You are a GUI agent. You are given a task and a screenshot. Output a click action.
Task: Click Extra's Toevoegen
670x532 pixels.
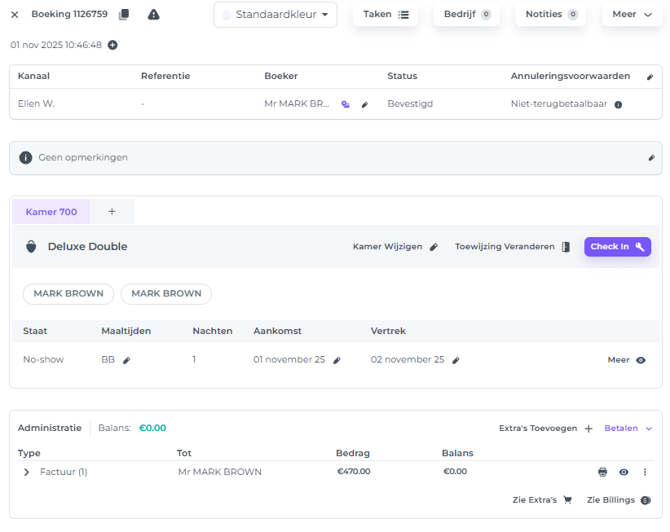coord(546,428)
